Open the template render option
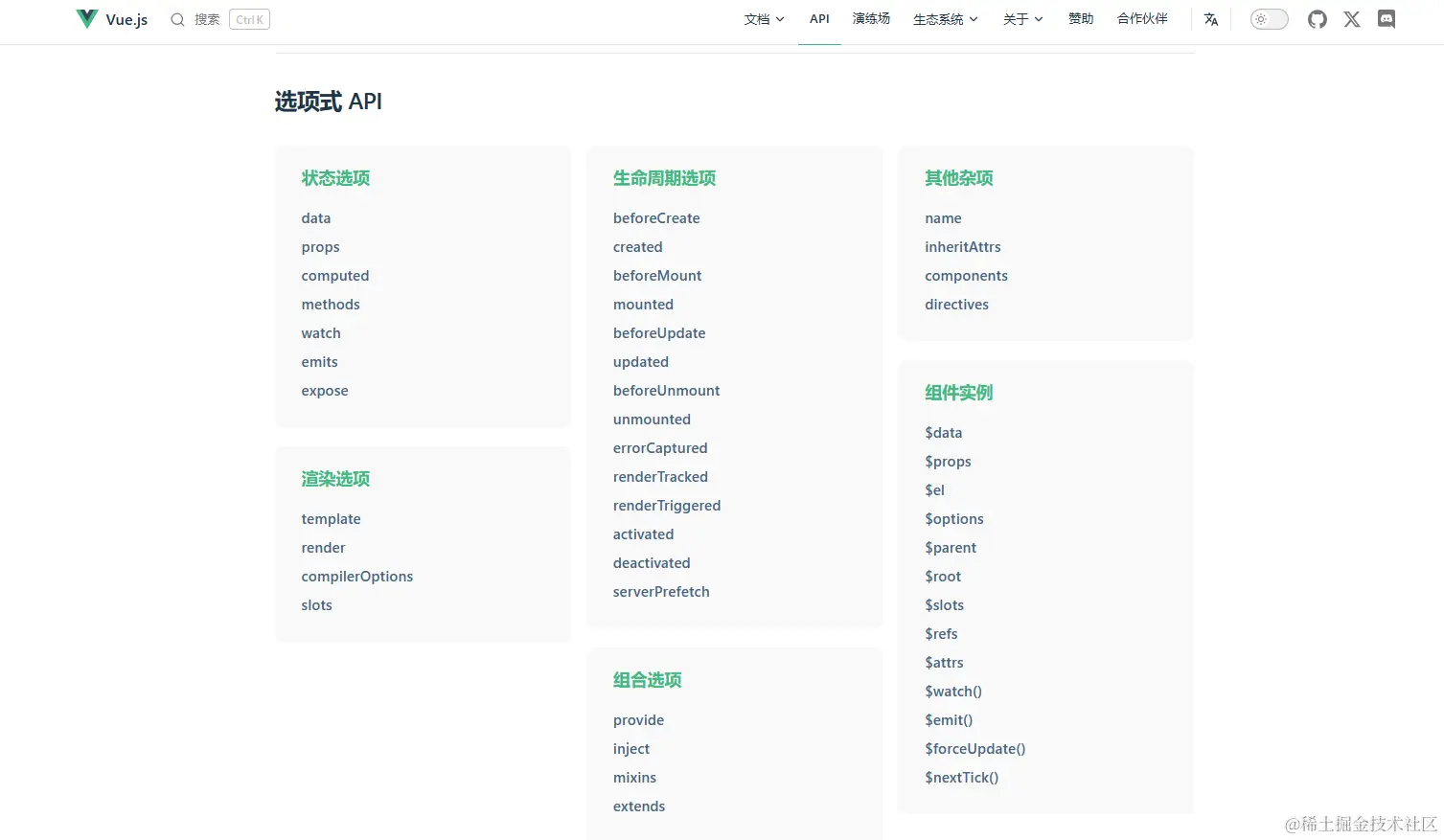 pos(331,519)
